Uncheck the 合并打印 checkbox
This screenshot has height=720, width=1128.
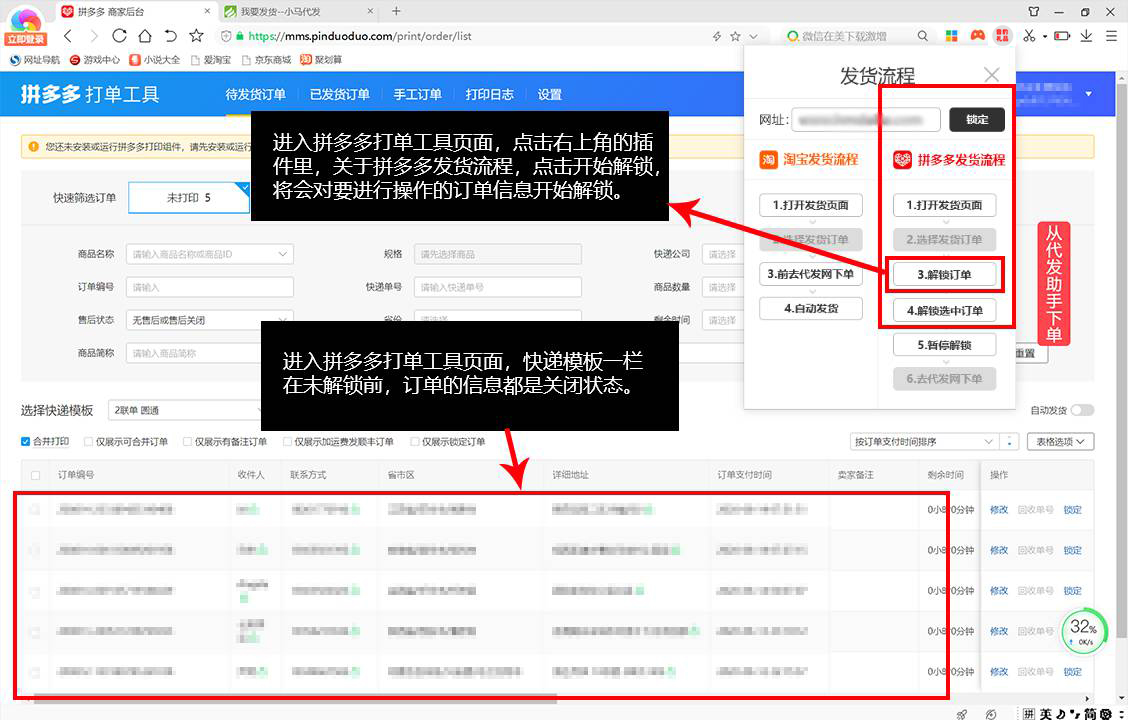click(x=26, y=442)
